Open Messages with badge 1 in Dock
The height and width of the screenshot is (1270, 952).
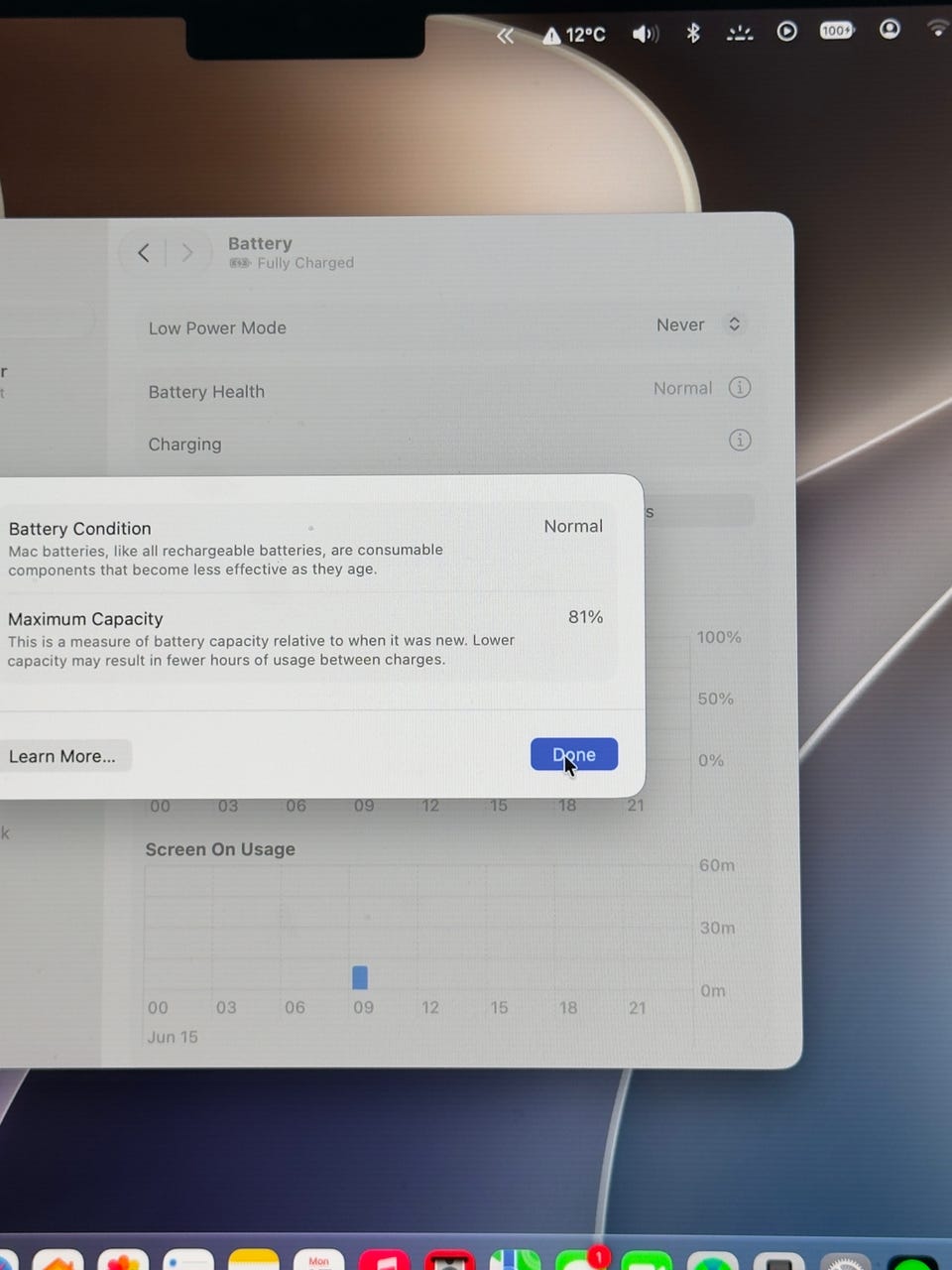[x=581, y=1260]
